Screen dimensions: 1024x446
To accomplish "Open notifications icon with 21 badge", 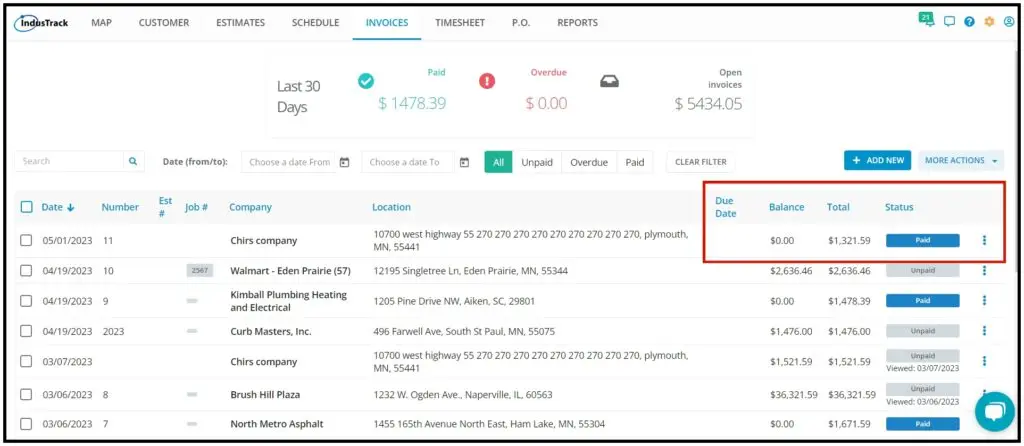I will point(927,20).
